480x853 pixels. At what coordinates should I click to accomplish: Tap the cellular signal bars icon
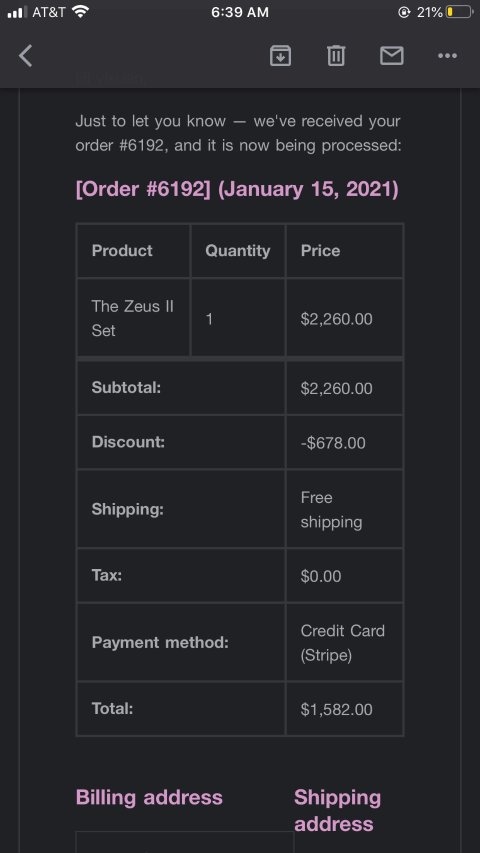(x=17, y=12)
